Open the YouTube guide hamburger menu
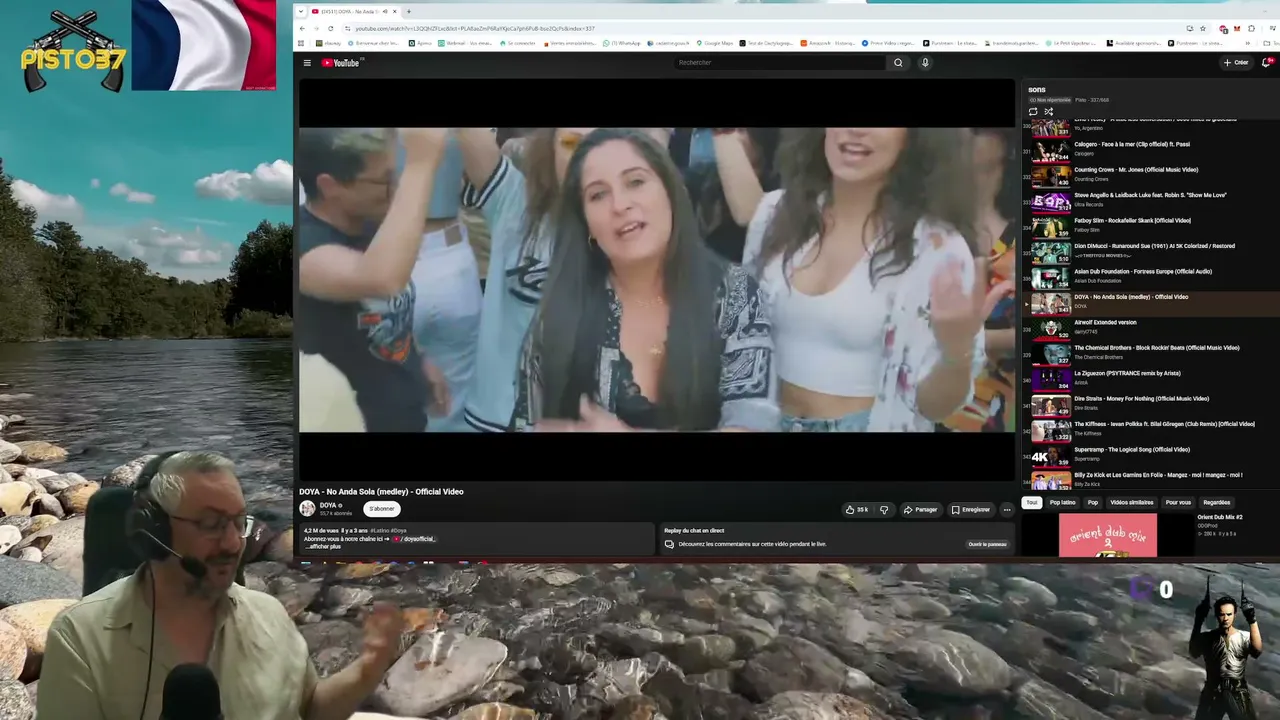This screenshot has width=1280, height=720. pyautogui.click(x=307, y=63)
